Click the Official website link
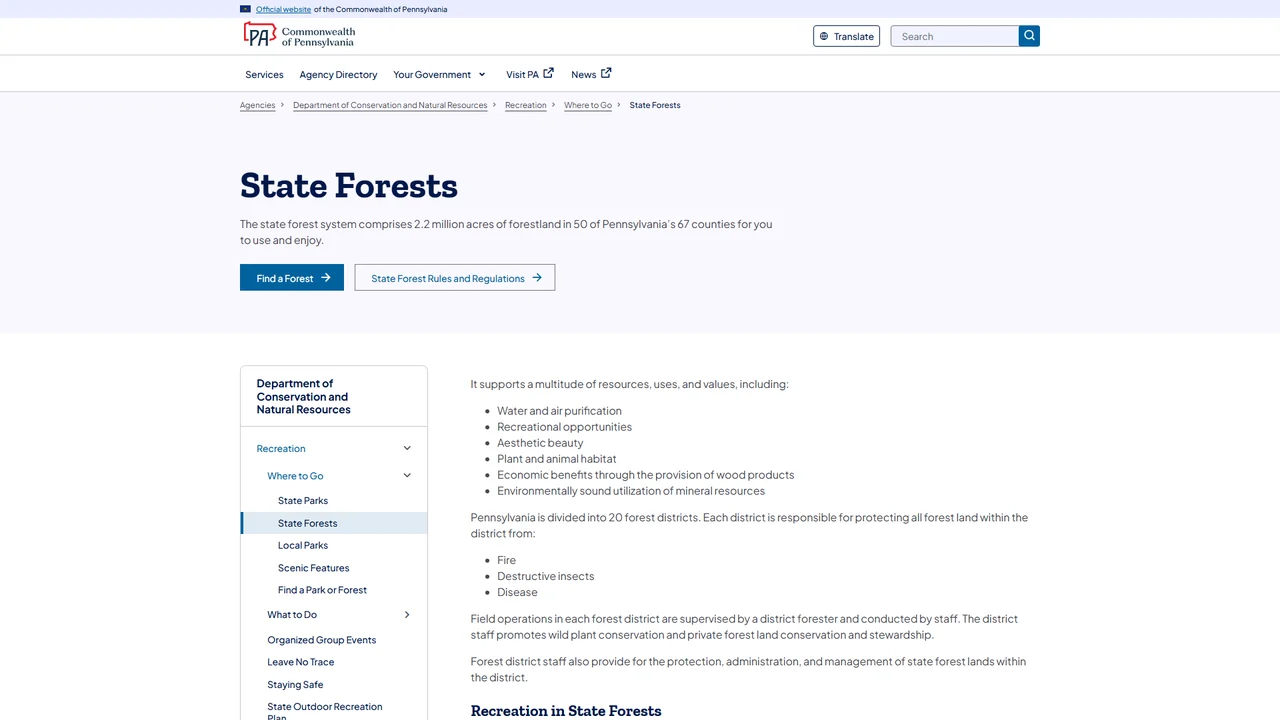 283,9
